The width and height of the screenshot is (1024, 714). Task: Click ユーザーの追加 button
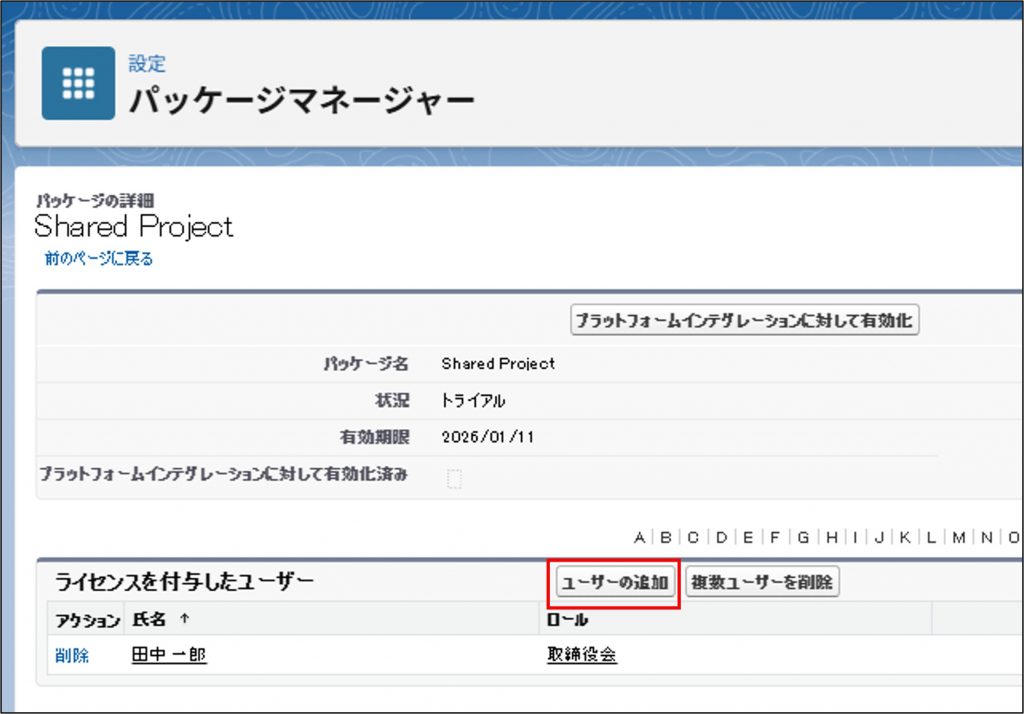615,583
